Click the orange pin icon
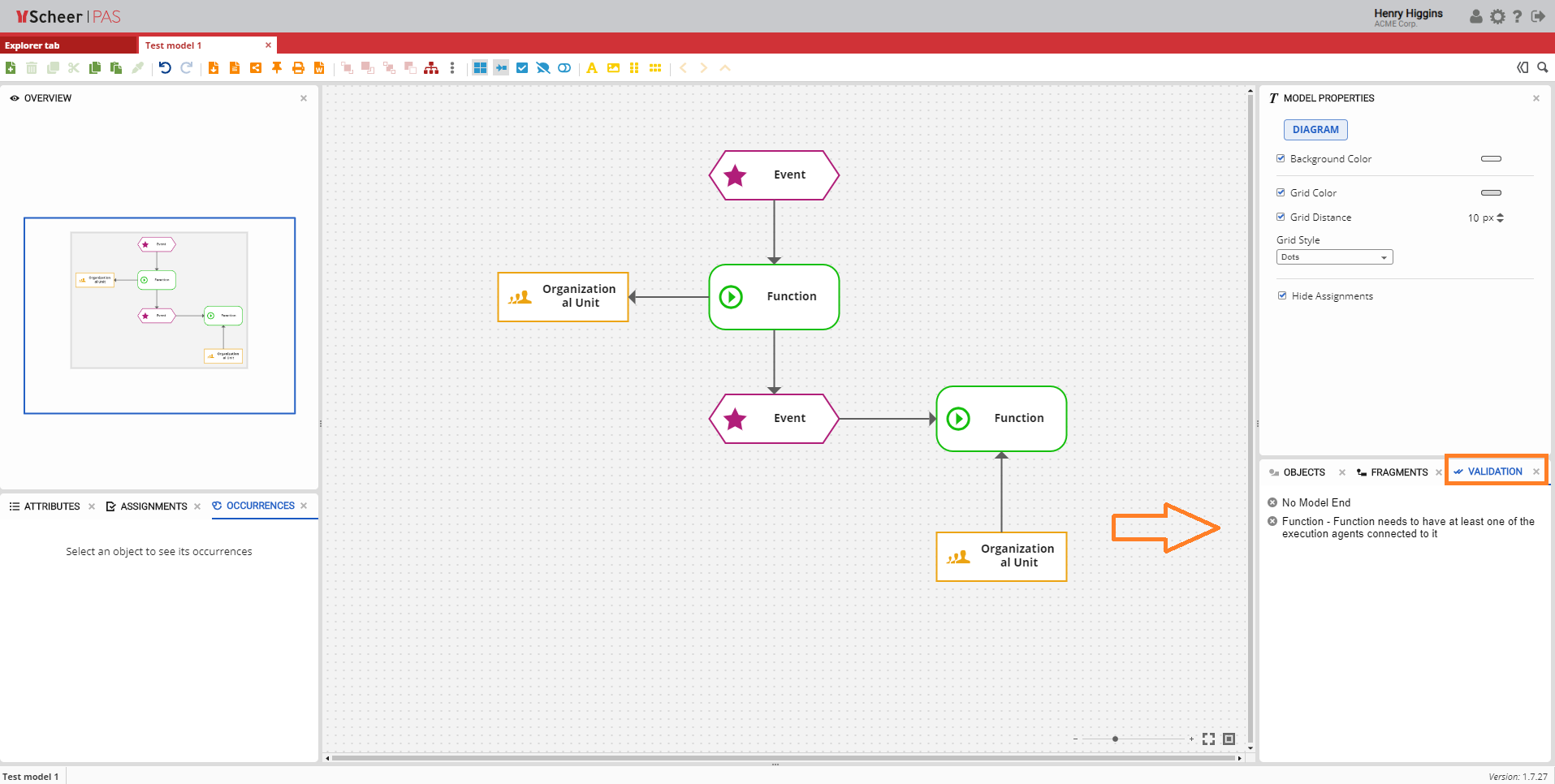The height and width of the screenshot is (784, 1555). point(277,68)
